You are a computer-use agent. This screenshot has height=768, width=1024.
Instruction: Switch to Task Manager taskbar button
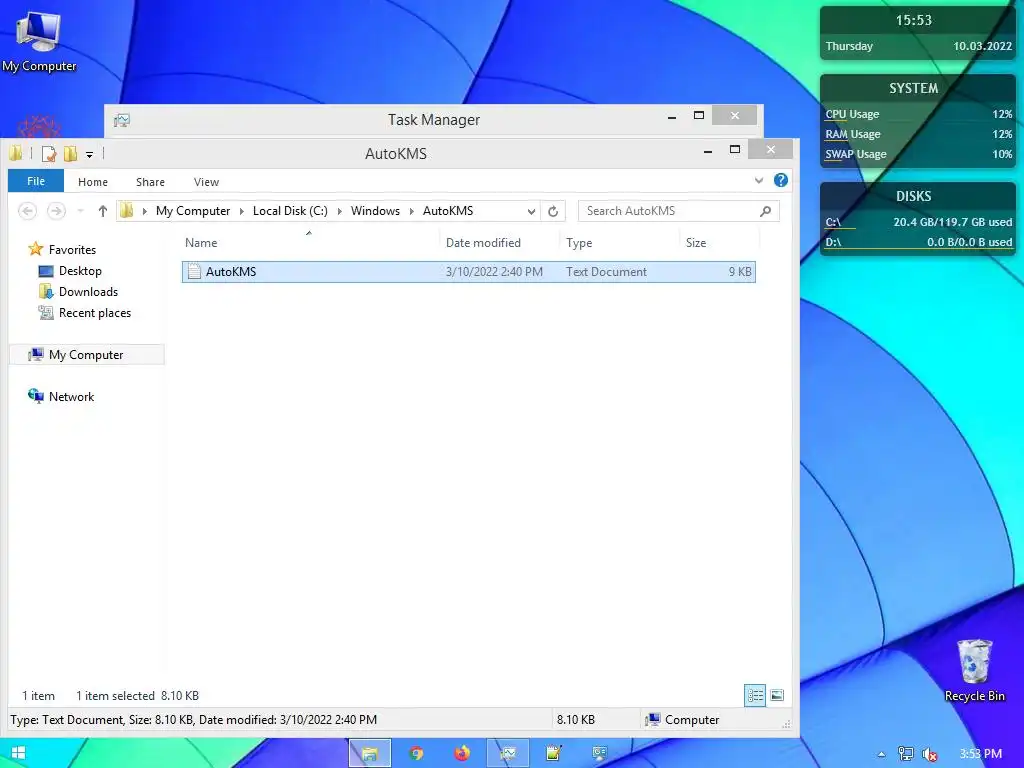coord(507,754)
